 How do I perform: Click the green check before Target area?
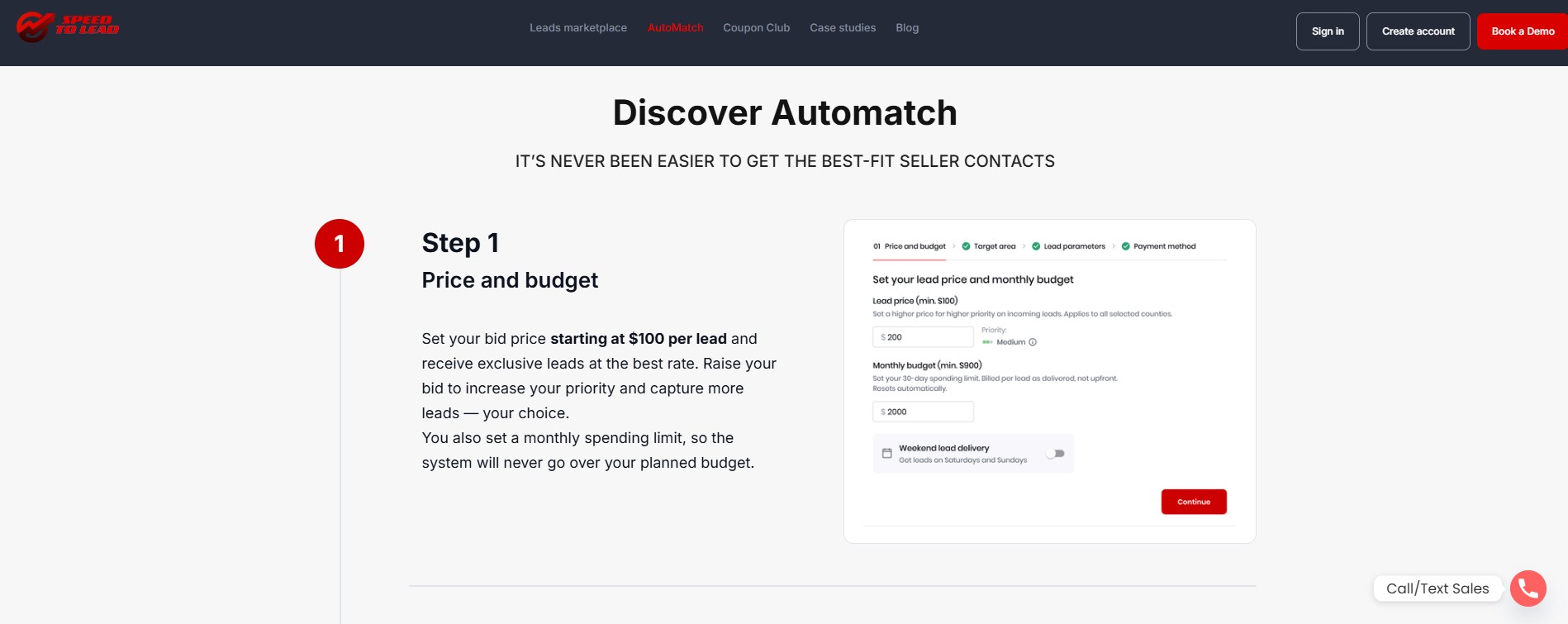click(966, 246)
